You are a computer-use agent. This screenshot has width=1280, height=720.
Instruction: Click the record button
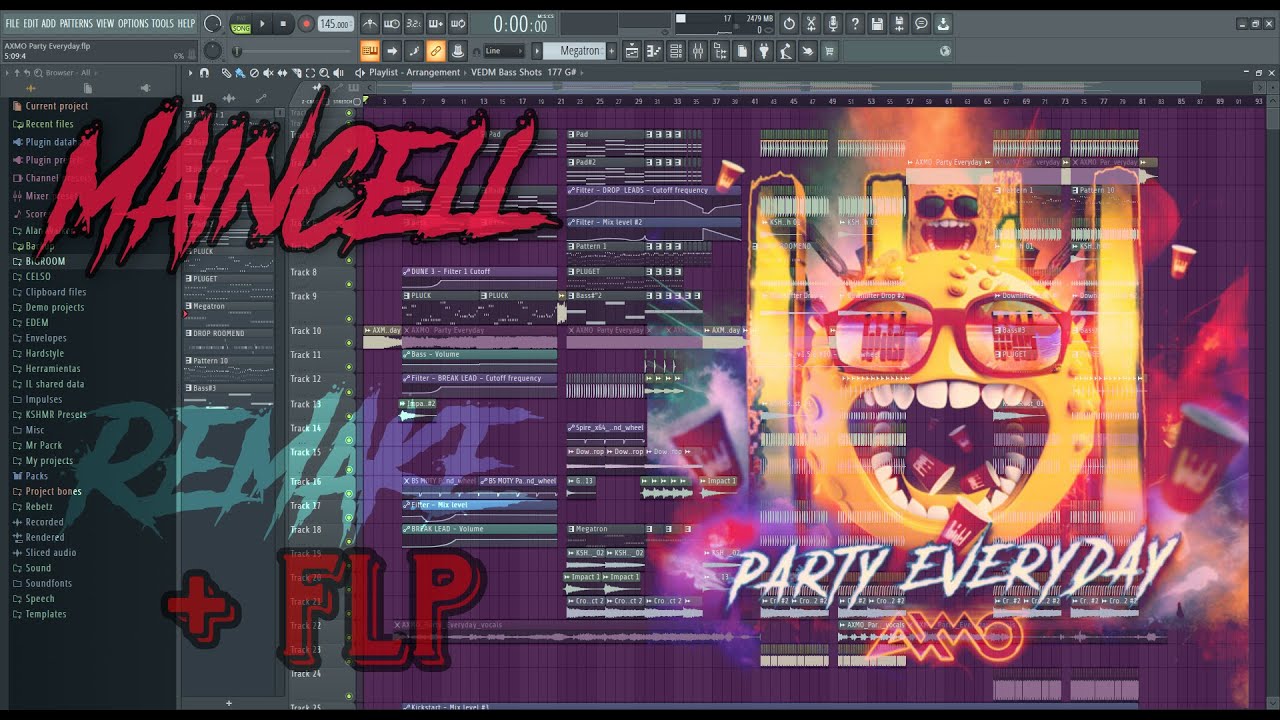pos(305,24)
